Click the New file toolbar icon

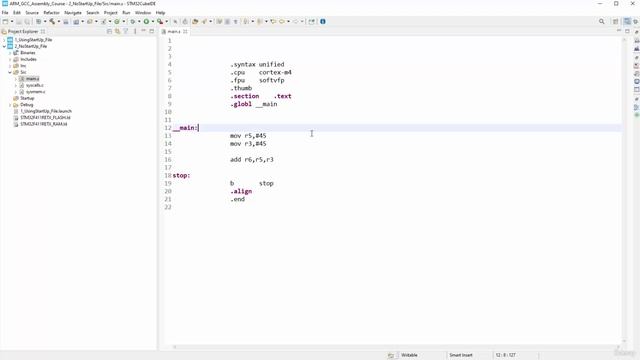[x=5, y=22]
